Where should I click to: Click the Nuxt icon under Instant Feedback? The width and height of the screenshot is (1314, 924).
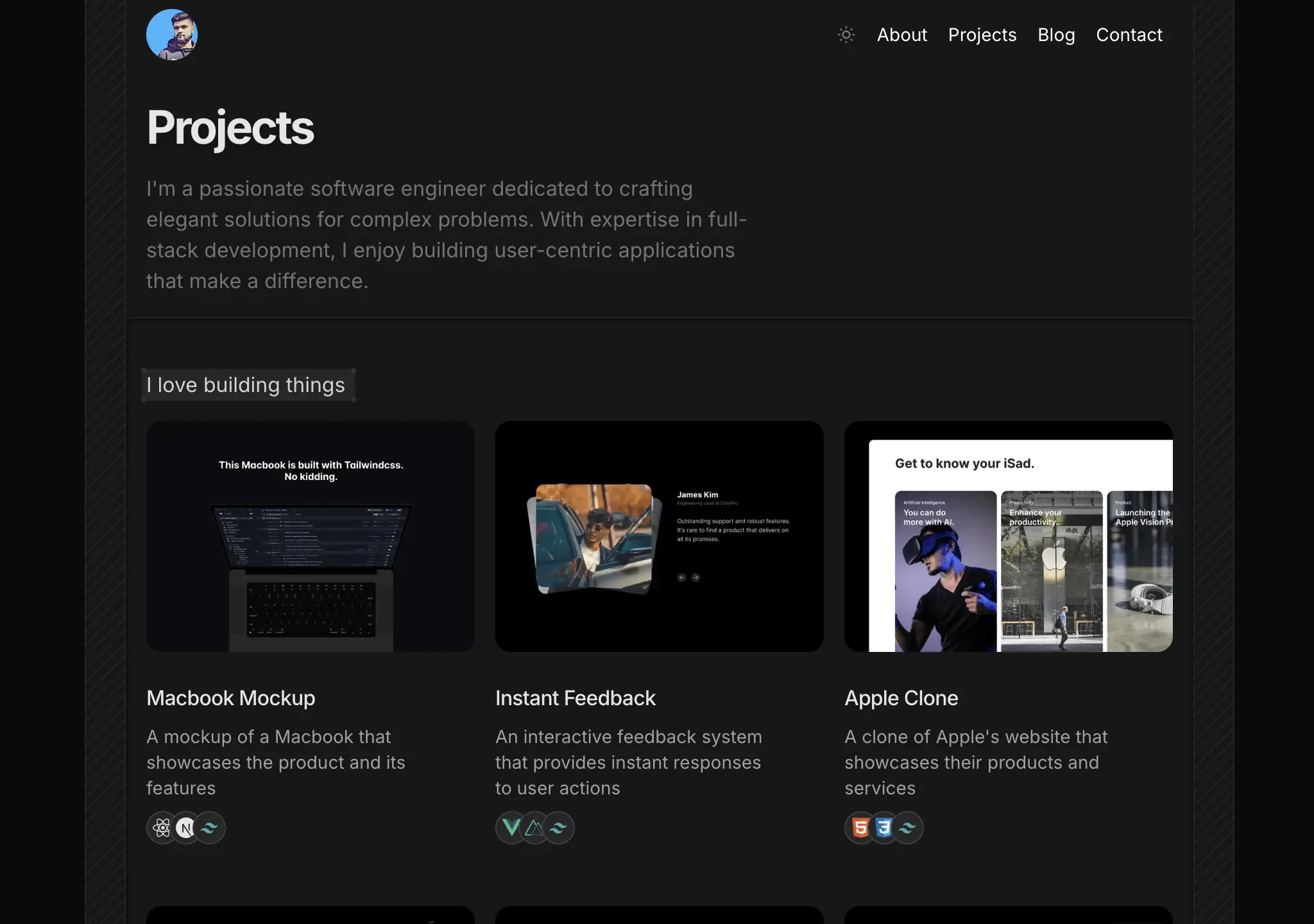point(534,828)
